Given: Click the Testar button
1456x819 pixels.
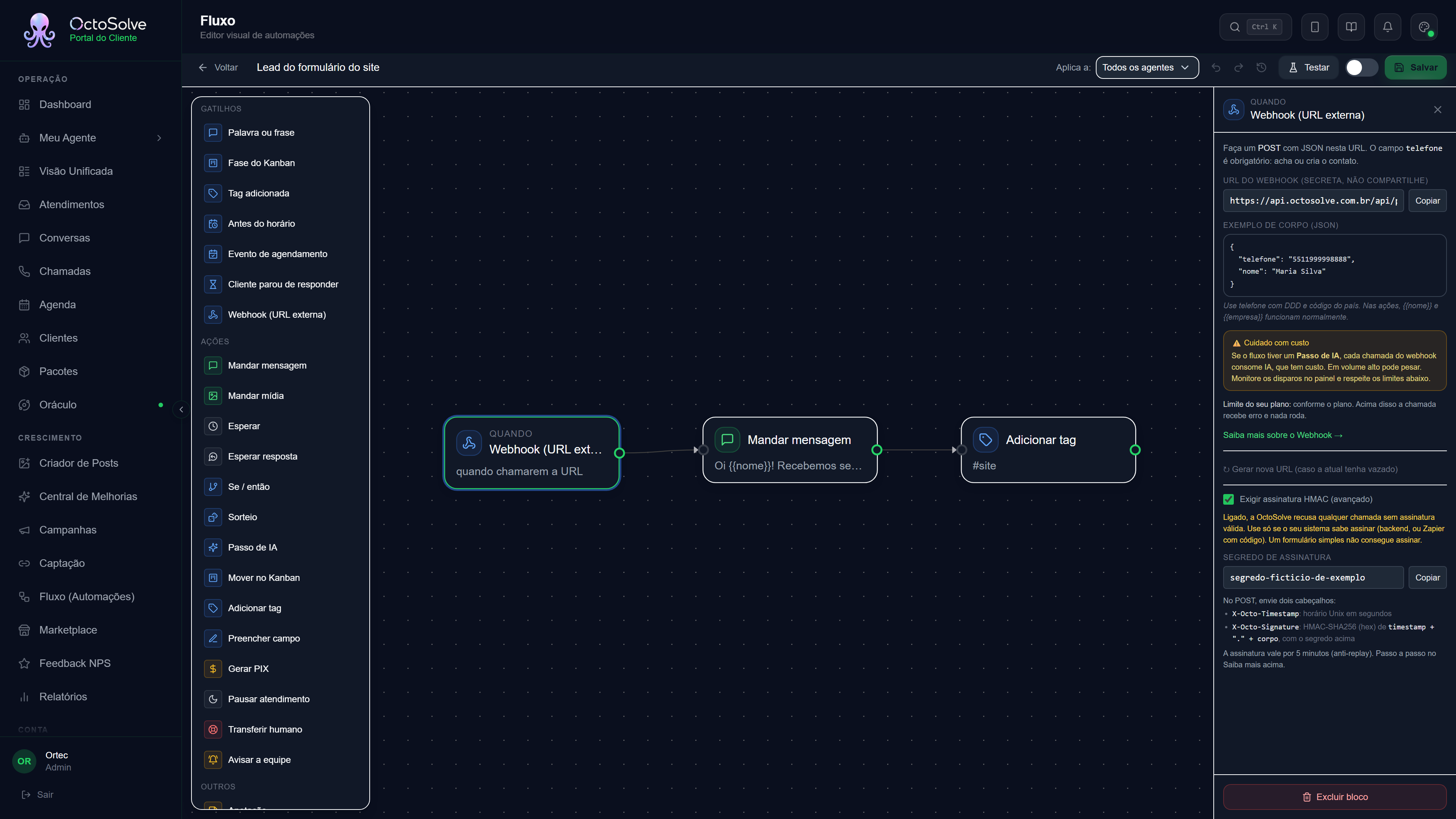Looking at the screenshot, I should tap(1309, 67).
